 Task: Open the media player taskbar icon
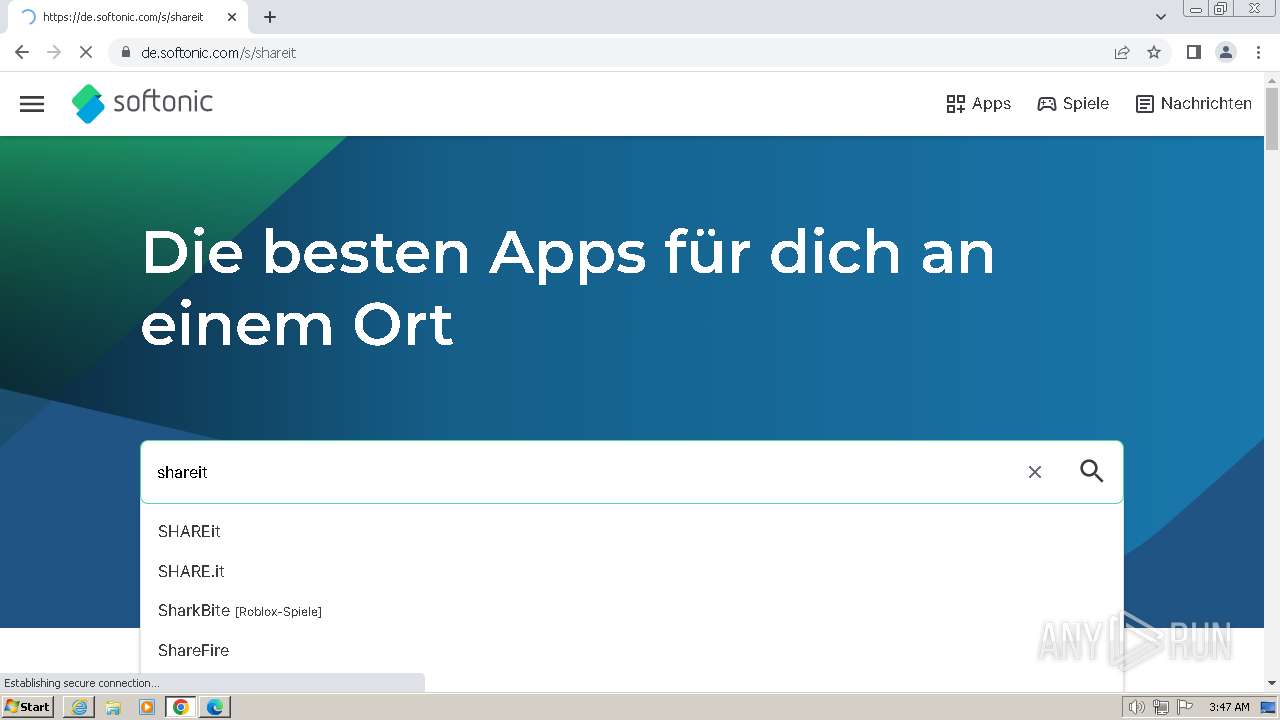point(147,707)
